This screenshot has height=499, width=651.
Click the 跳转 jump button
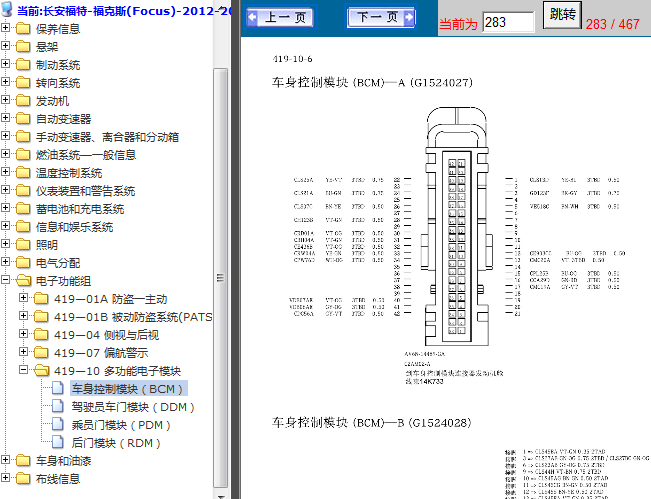pos(562,15)
